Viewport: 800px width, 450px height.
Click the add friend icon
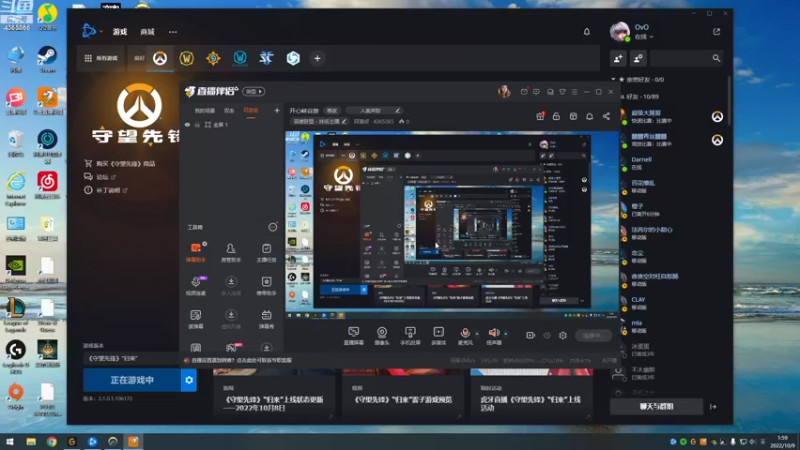pyautogui.click(x=618, y=58)
